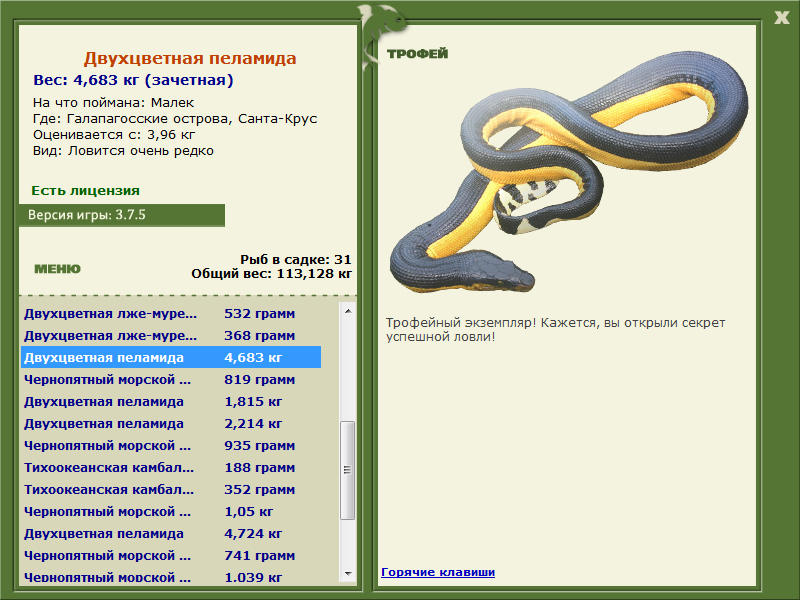Click the sea snake trophy picture

[x=568, y=172]
